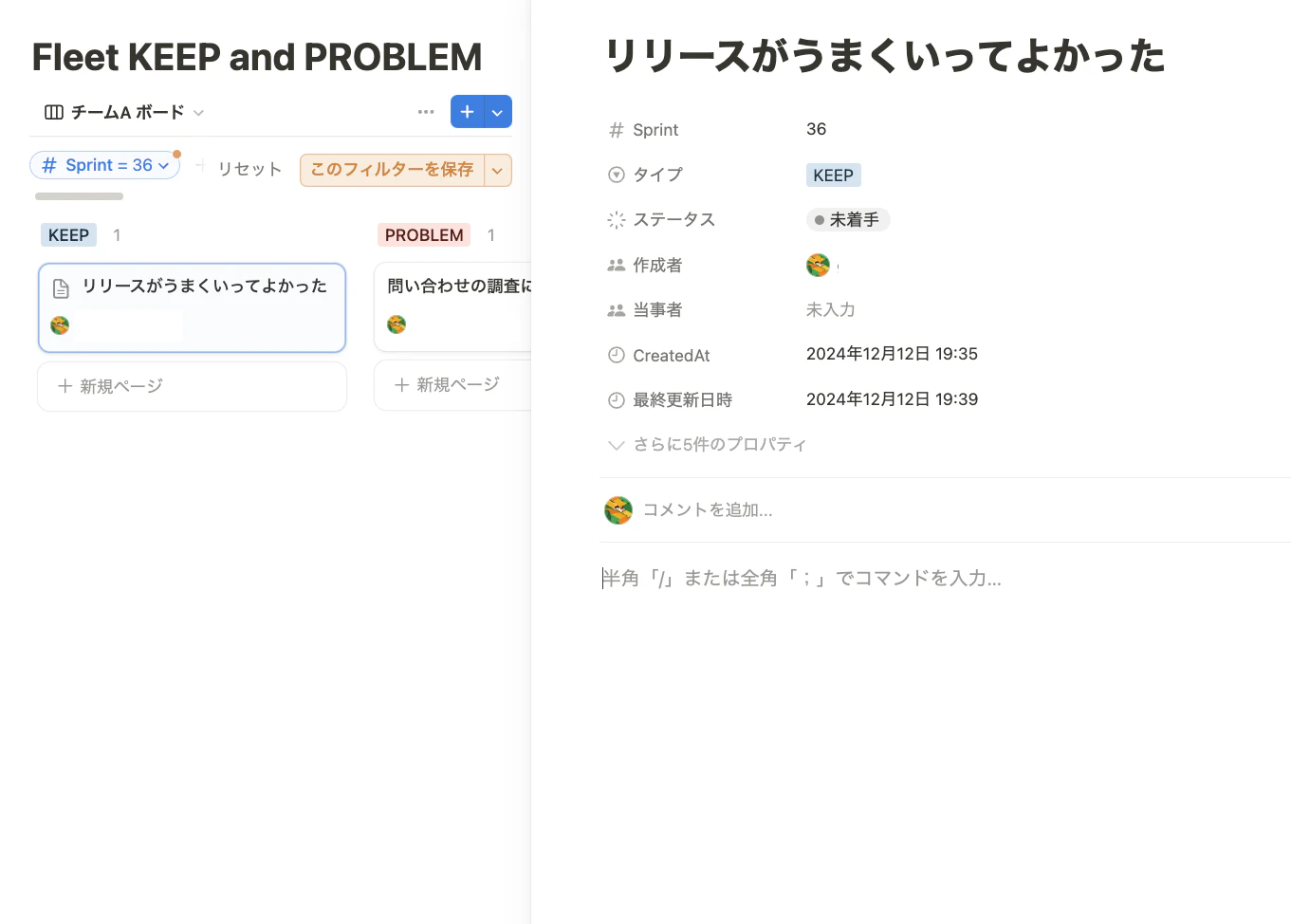This screenshot has width=1291, height=924.
Task: Click the hash icon next to Sprint property
Action: (x=616, y=130)
